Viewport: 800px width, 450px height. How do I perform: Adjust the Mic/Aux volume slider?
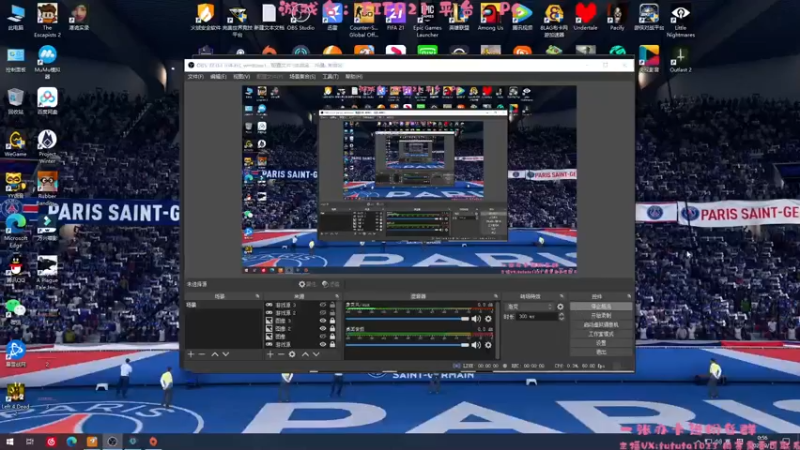point(407,319)
